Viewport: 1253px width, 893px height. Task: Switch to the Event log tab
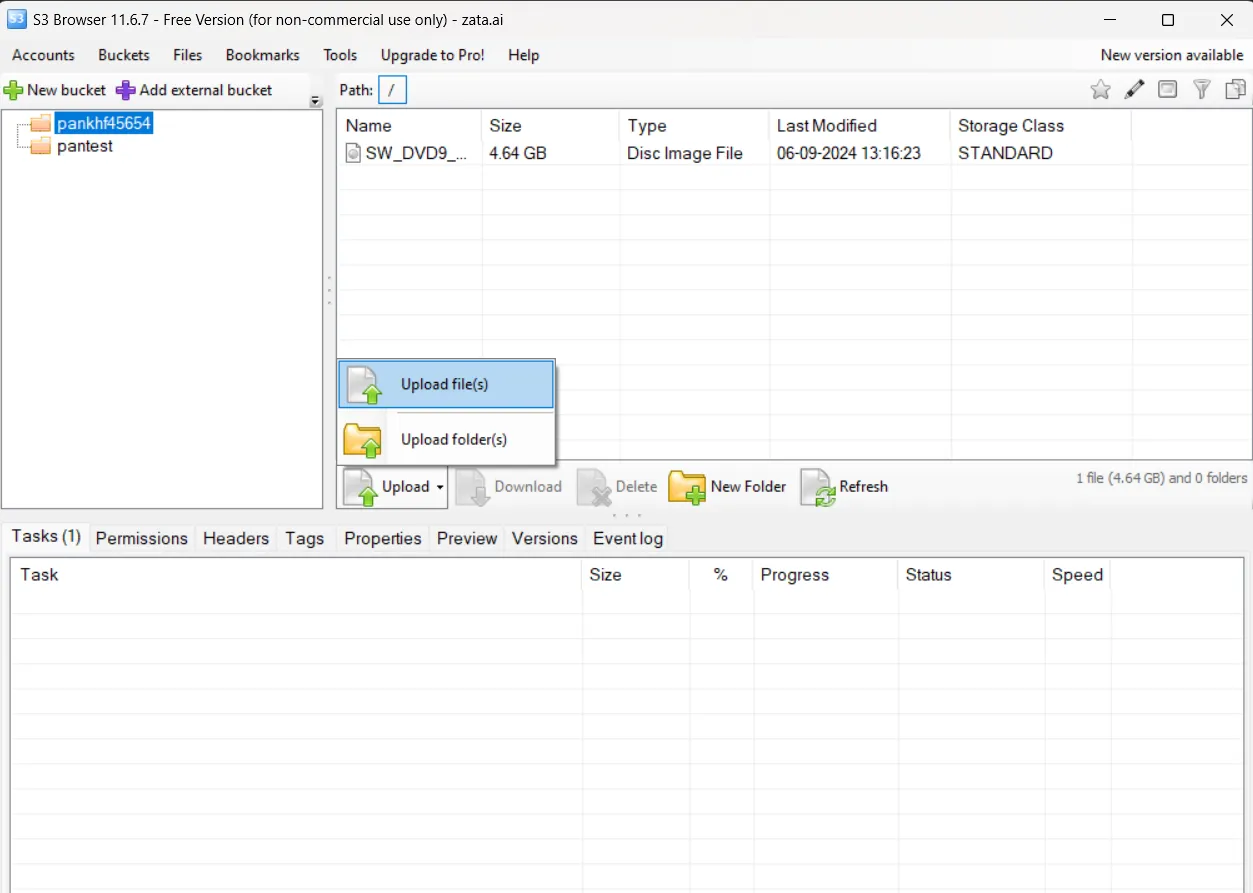point(628,538)
